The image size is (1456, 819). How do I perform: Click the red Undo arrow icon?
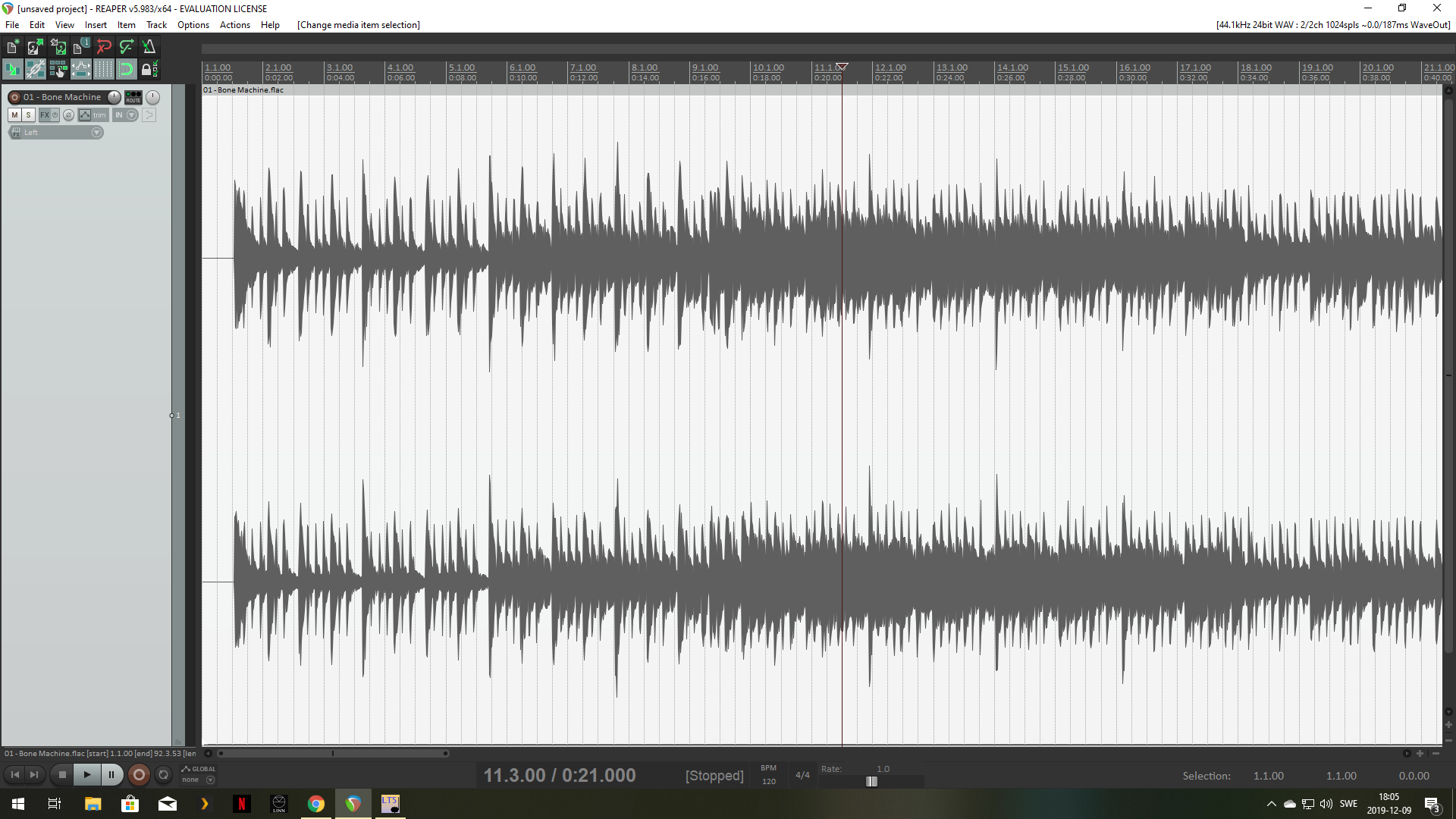pyautogui.click(x=104, y=47)
